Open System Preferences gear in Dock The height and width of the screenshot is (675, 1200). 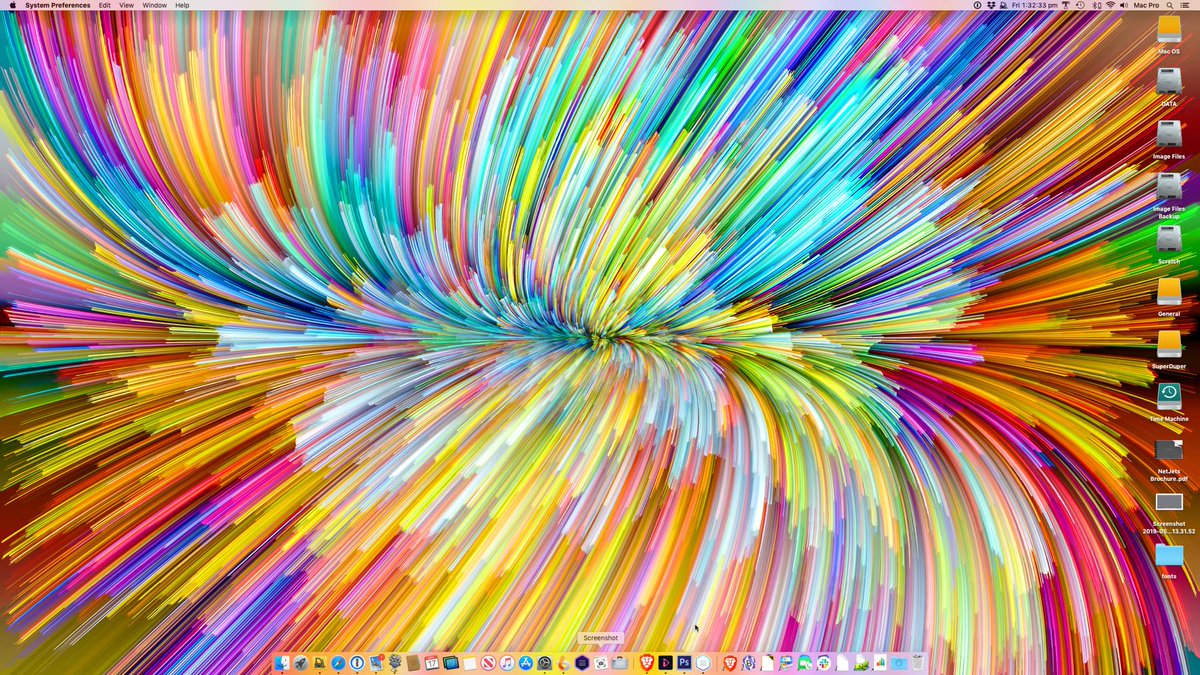[x=543, y=662]
